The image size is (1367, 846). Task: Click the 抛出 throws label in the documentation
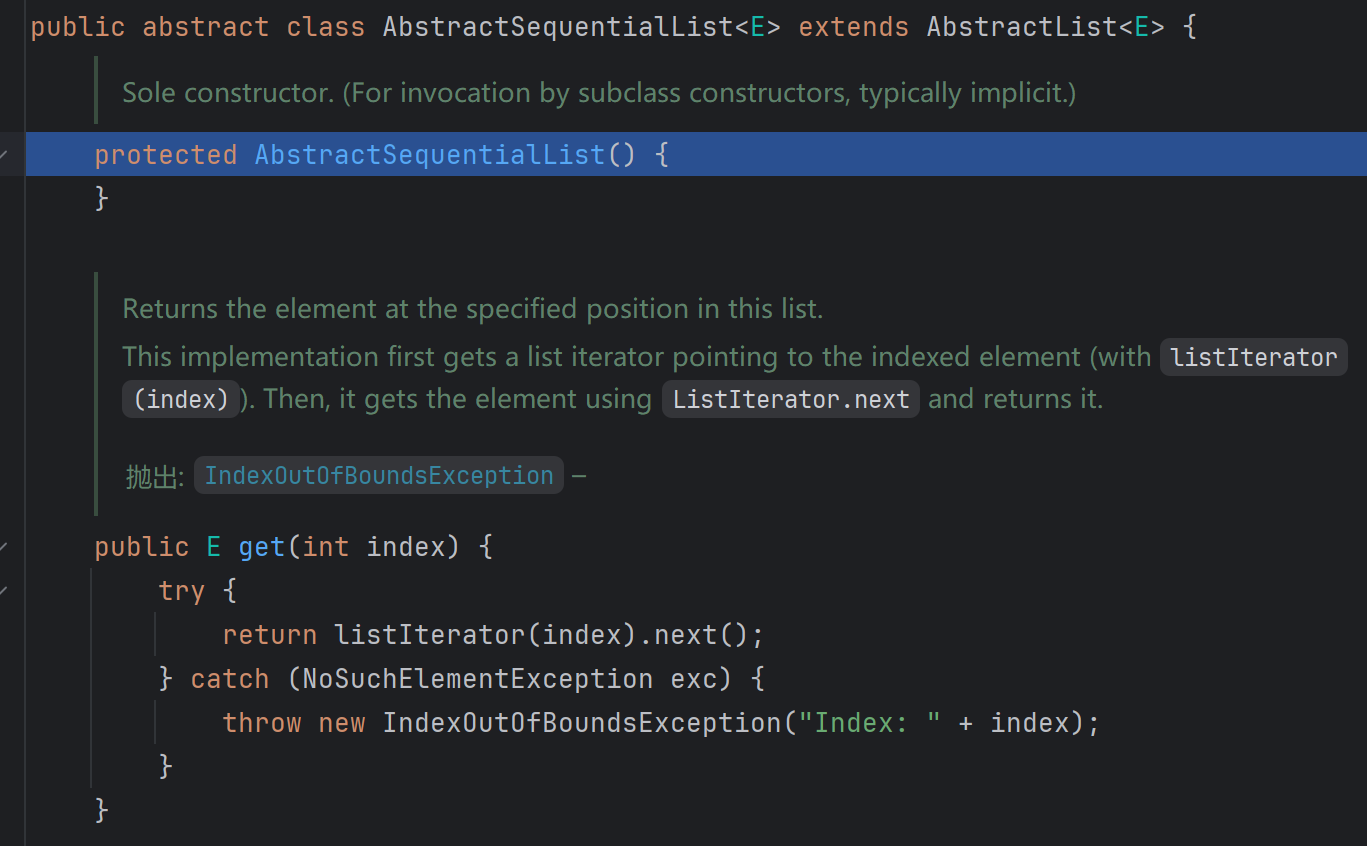click(153, 475)
